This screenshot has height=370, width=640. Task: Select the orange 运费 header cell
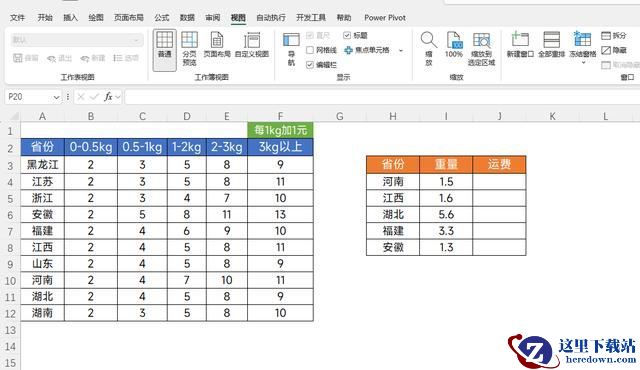point(499,164)
